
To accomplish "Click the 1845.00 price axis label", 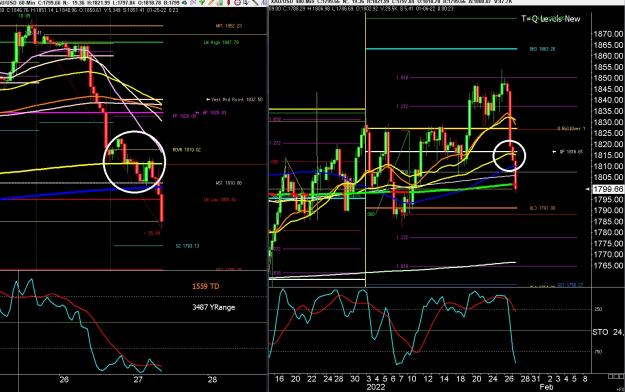I will pyautogui.click(x=608, y=89).
